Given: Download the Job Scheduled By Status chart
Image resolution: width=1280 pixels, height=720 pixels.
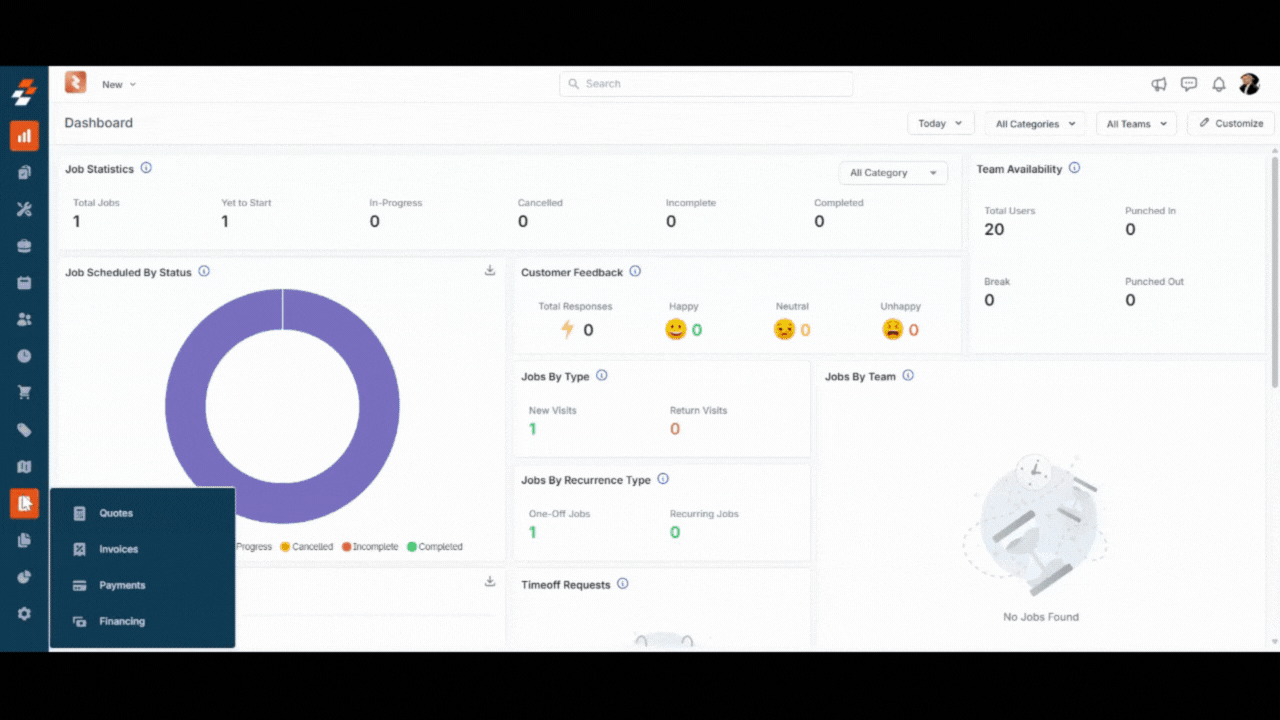Looking at the screenshot, I should 490,271.
